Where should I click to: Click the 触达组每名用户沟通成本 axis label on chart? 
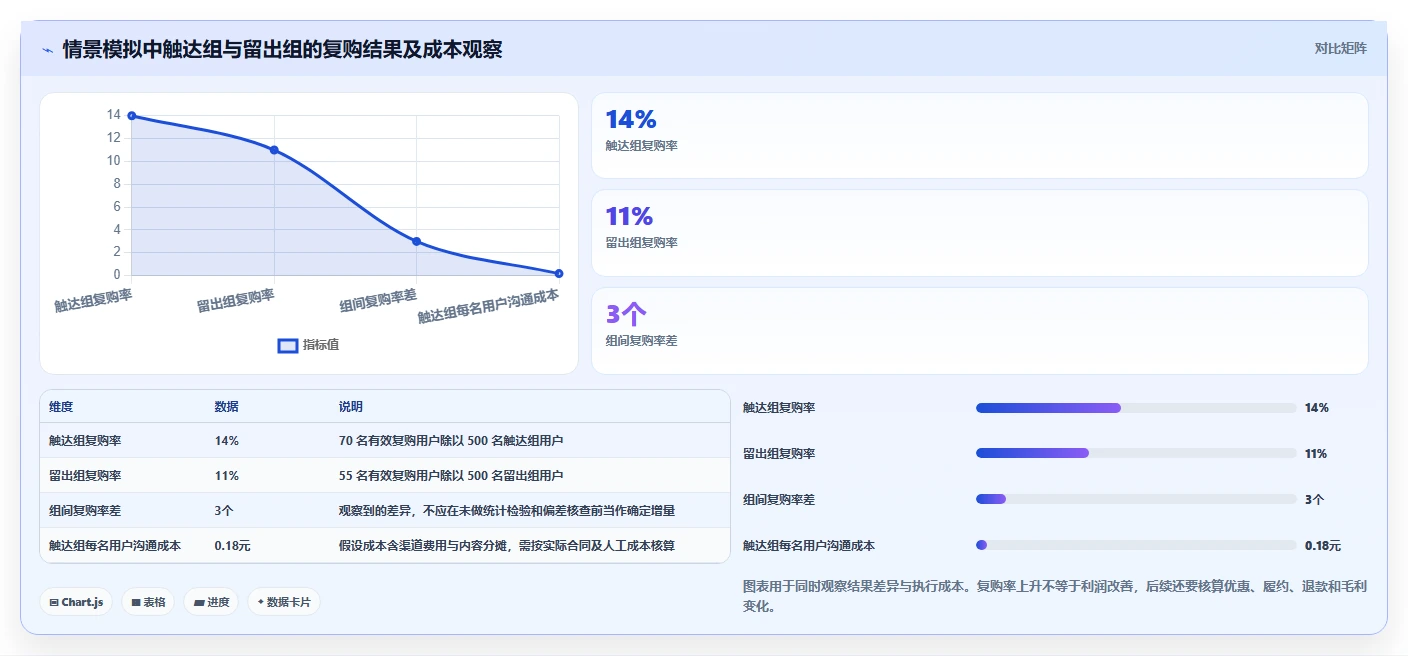tap(488, 306)
